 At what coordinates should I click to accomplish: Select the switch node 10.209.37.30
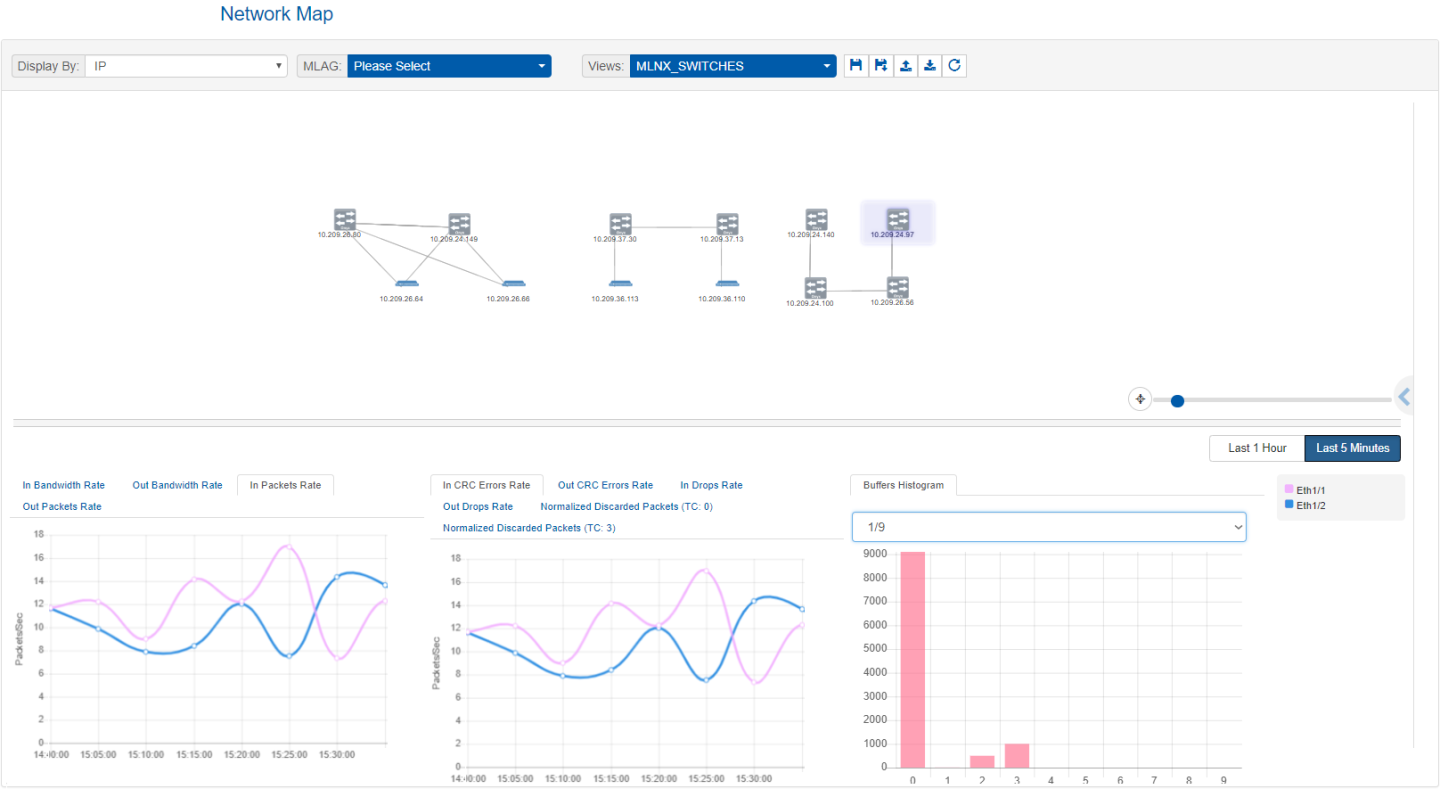[620, 224]
